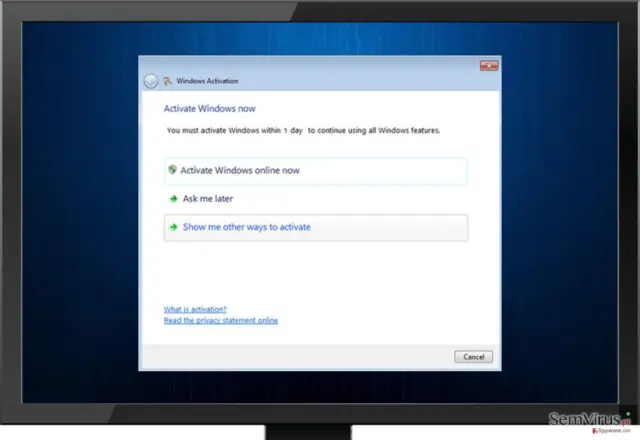Screen dimensions: 640x440
Task: Click the green arrow beside Show me other ways
Action: (173, 227)
